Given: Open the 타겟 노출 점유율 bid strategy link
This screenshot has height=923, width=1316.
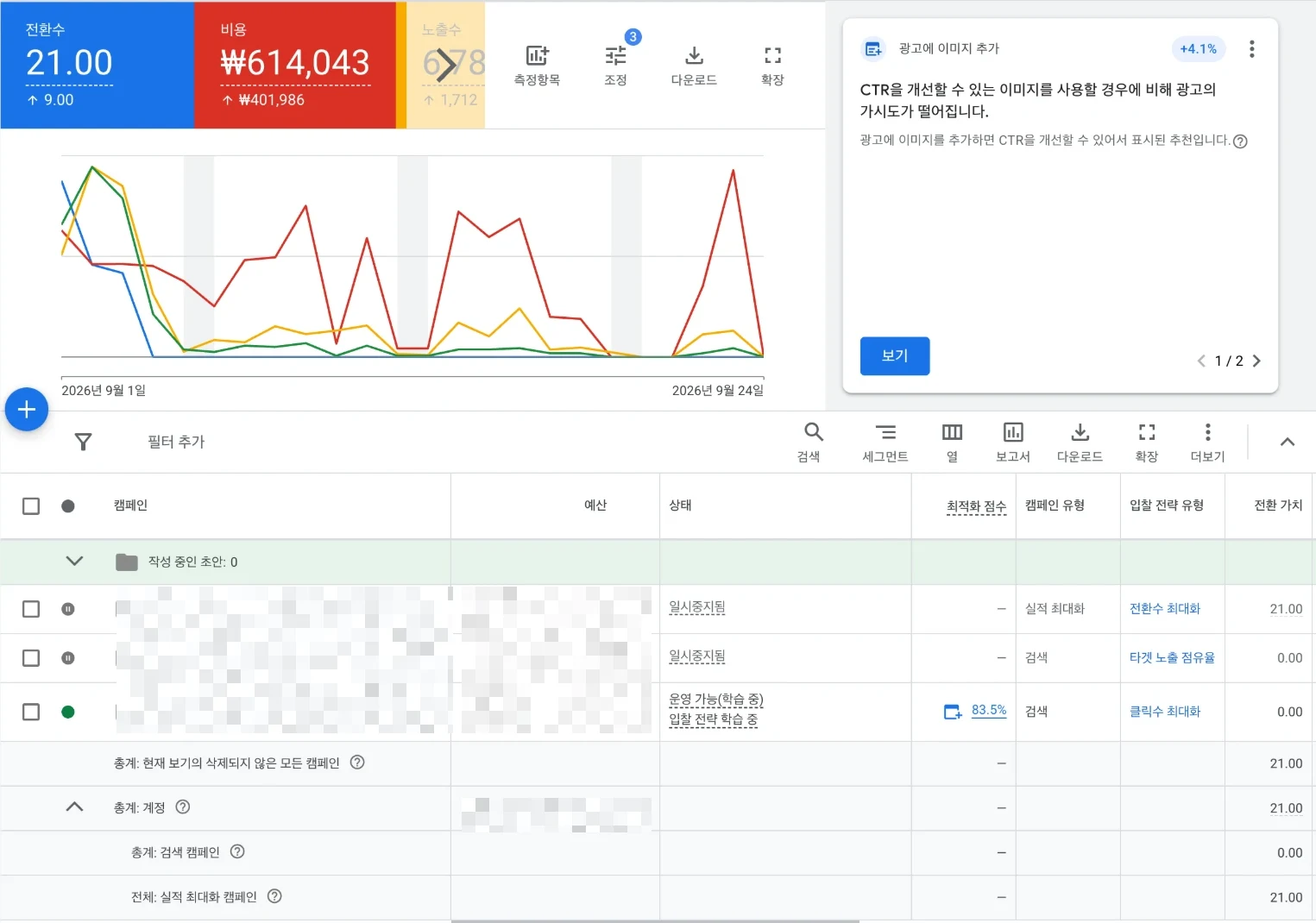Looking at the screenshot, I should (x=1172, y=658).
